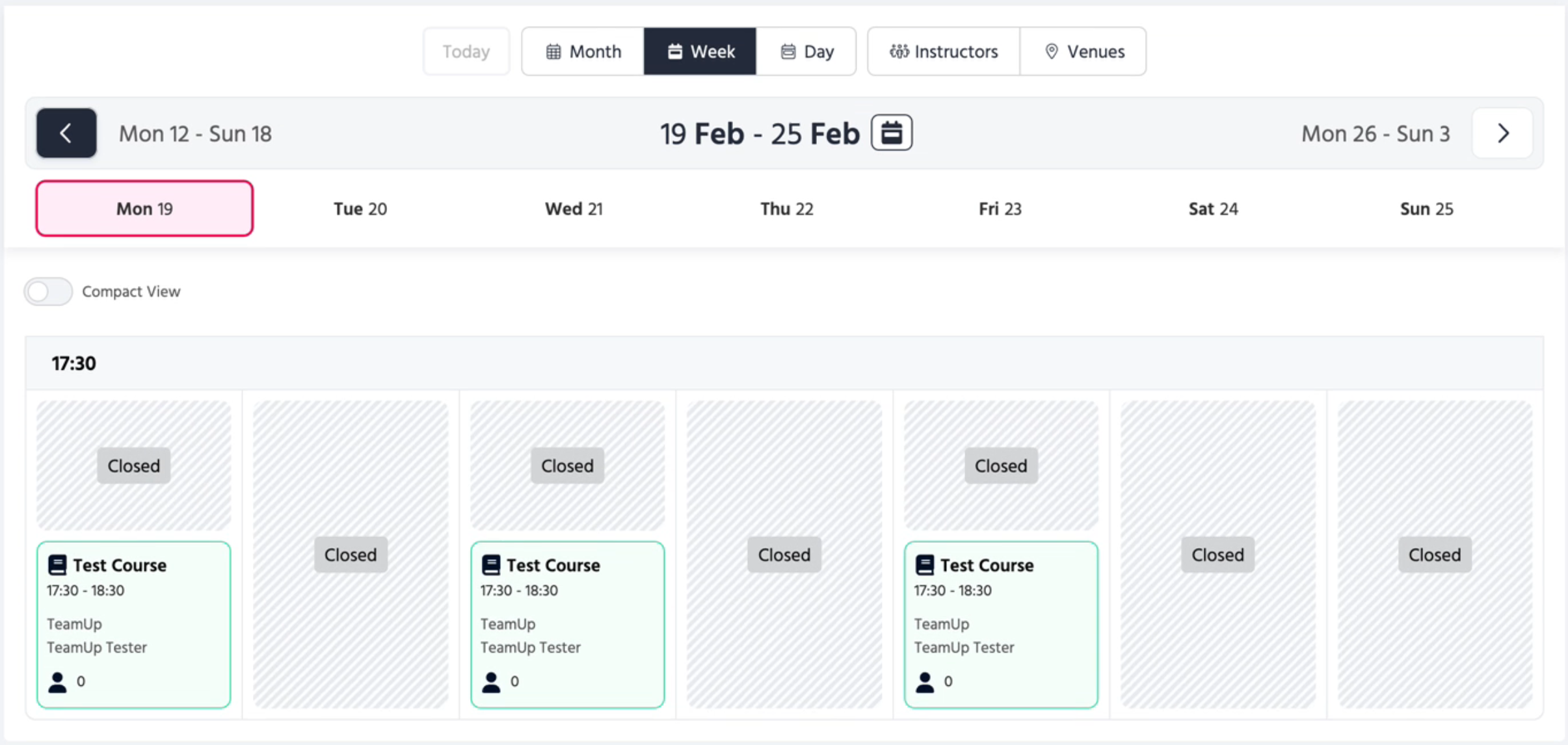Open the Instructors filter
This screenshot has width=1568, height=745.
(x=944, y=51)
